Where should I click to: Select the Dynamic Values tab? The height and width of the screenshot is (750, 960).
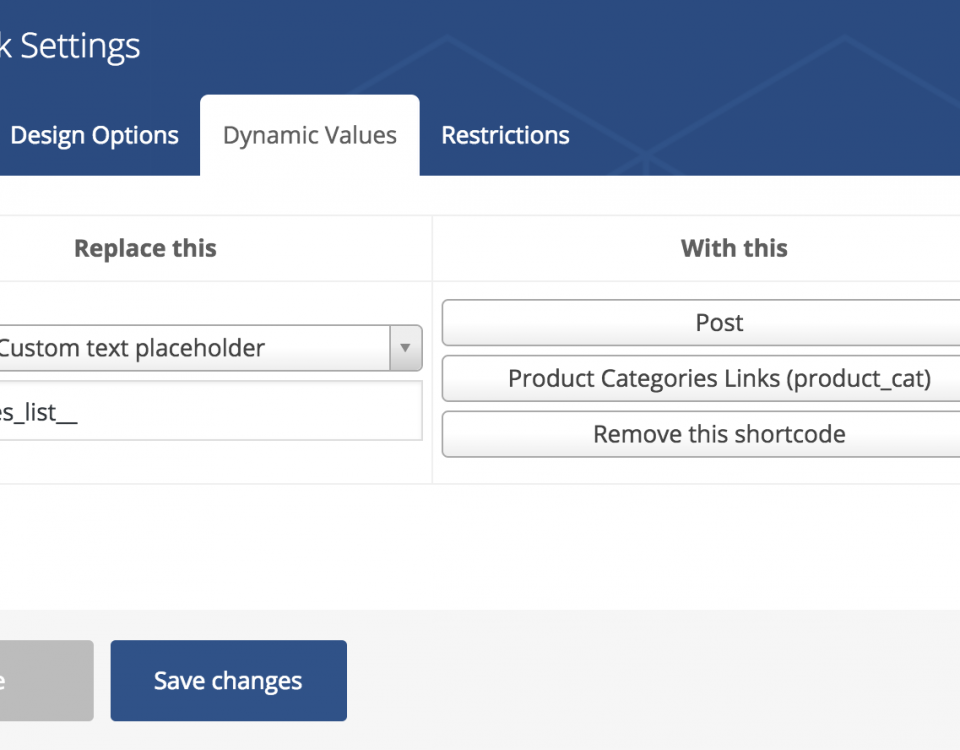point(310,135)
